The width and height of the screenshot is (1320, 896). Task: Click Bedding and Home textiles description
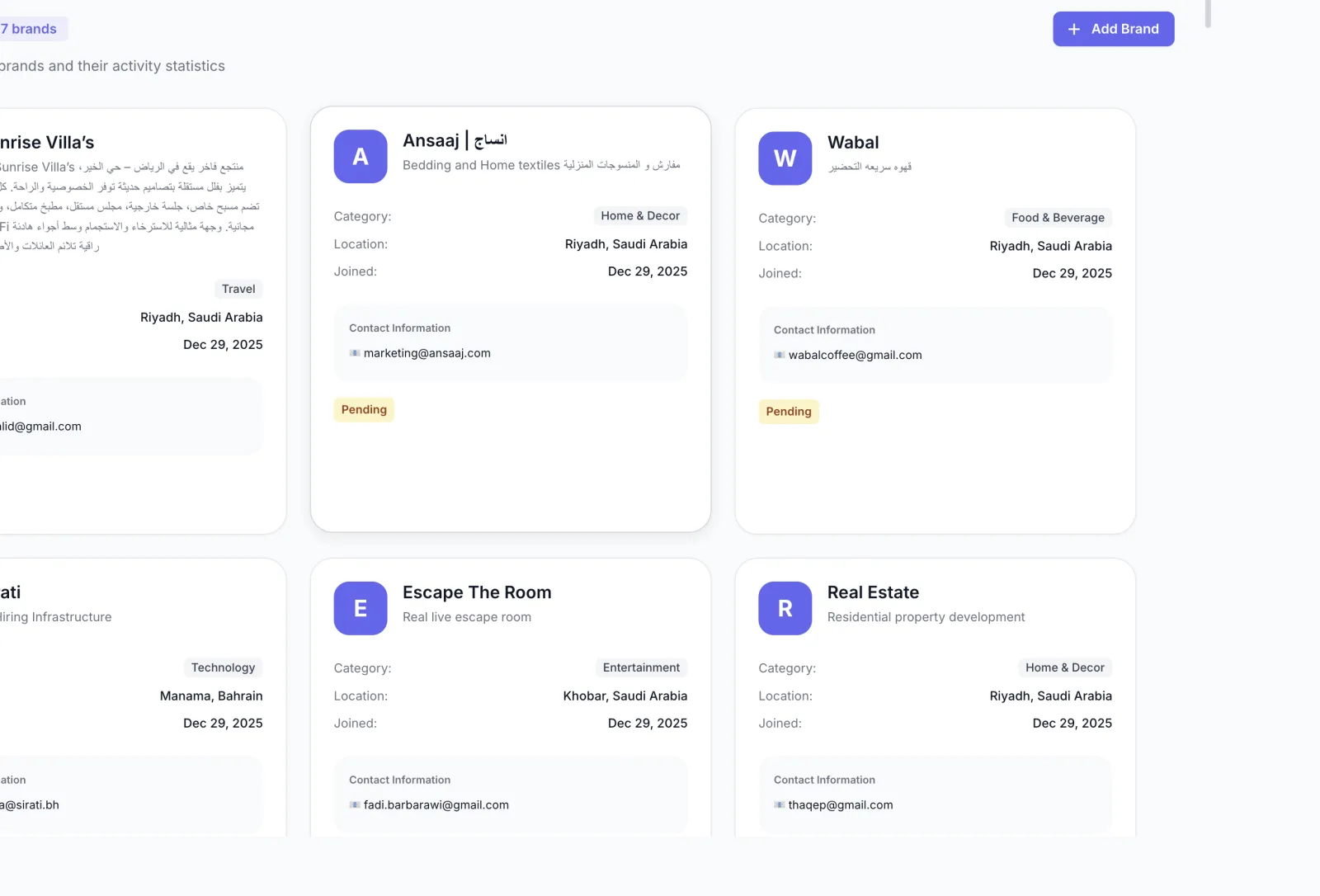(541, 165)
